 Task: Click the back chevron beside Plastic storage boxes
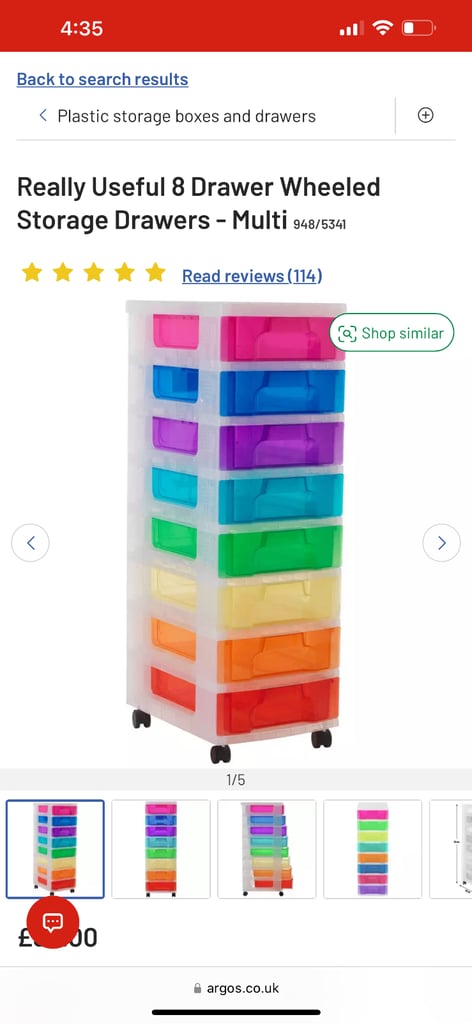(43, 116)
